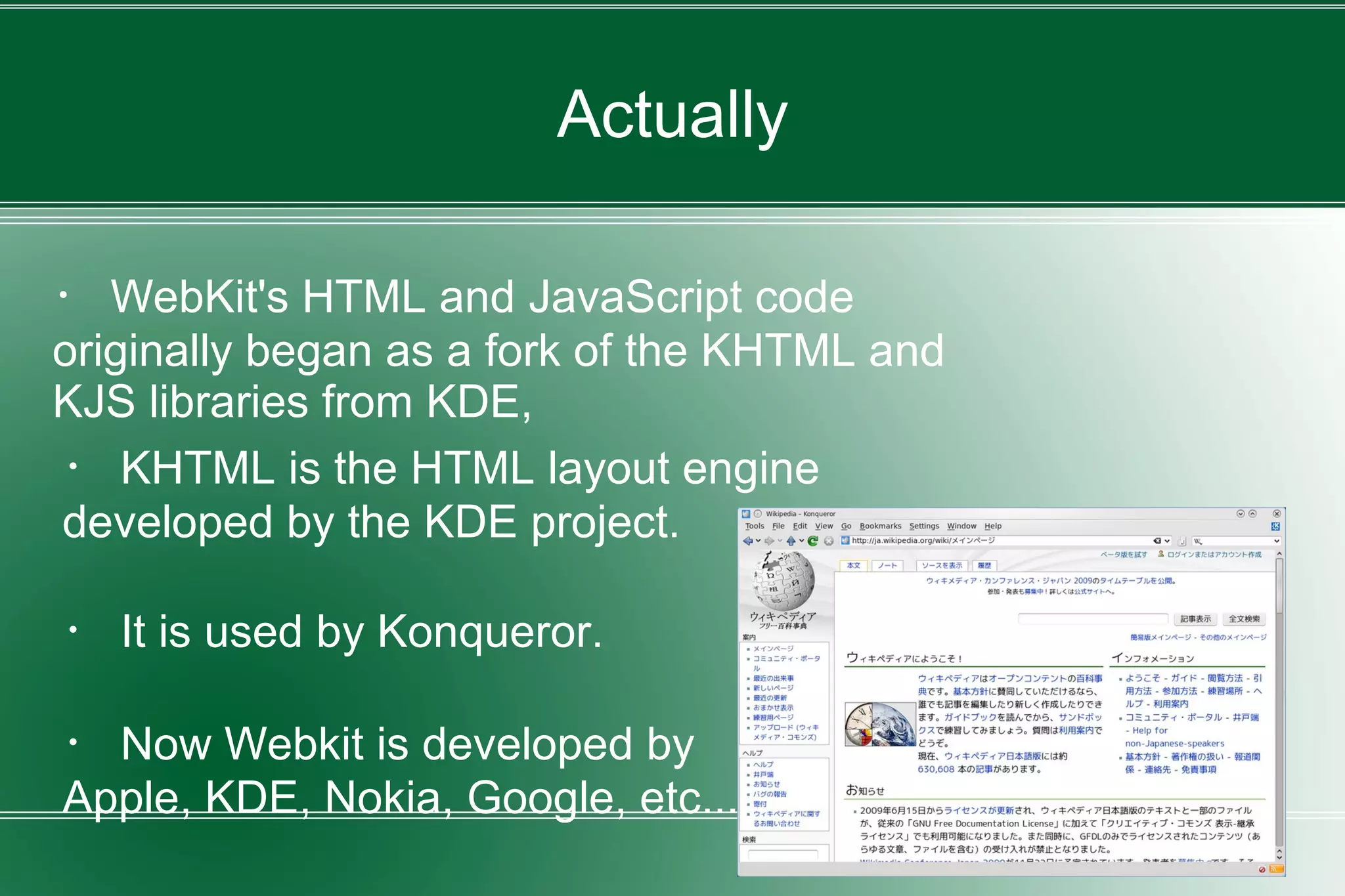
Task: Maximize the Konqueror window
Action: coord(1252,514)
